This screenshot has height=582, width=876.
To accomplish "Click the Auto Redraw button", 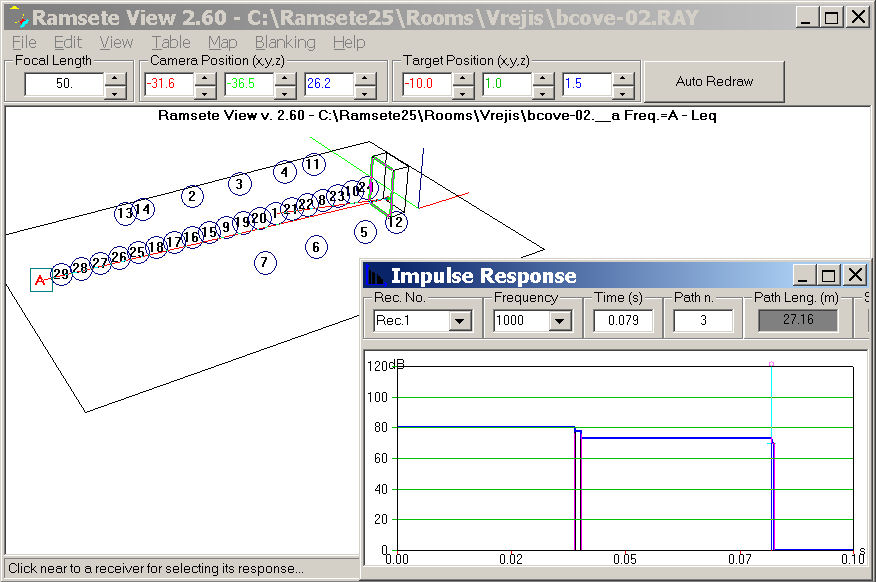I will [714, 82].
